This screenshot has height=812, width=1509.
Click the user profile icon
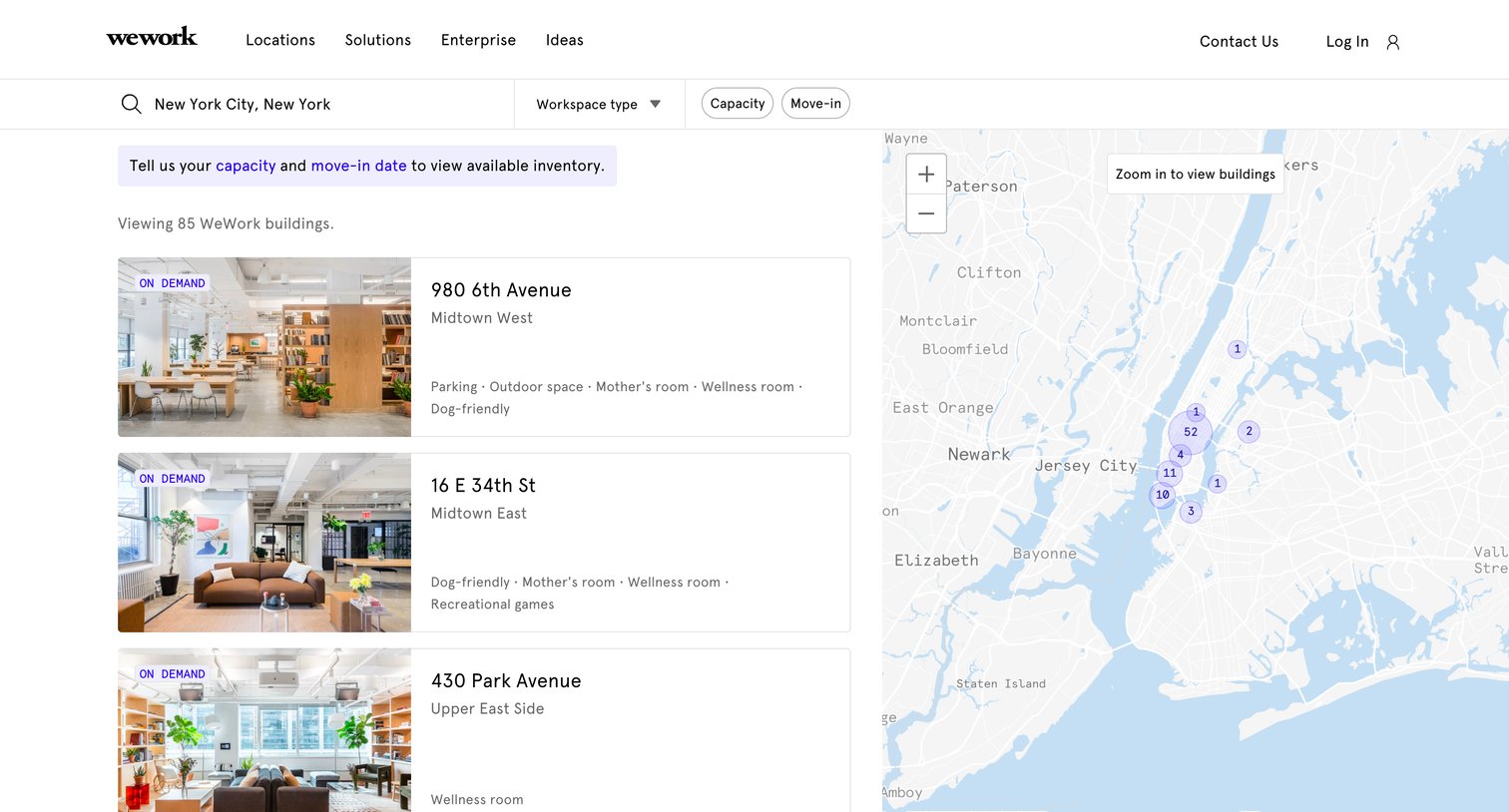pos(1393,42)
